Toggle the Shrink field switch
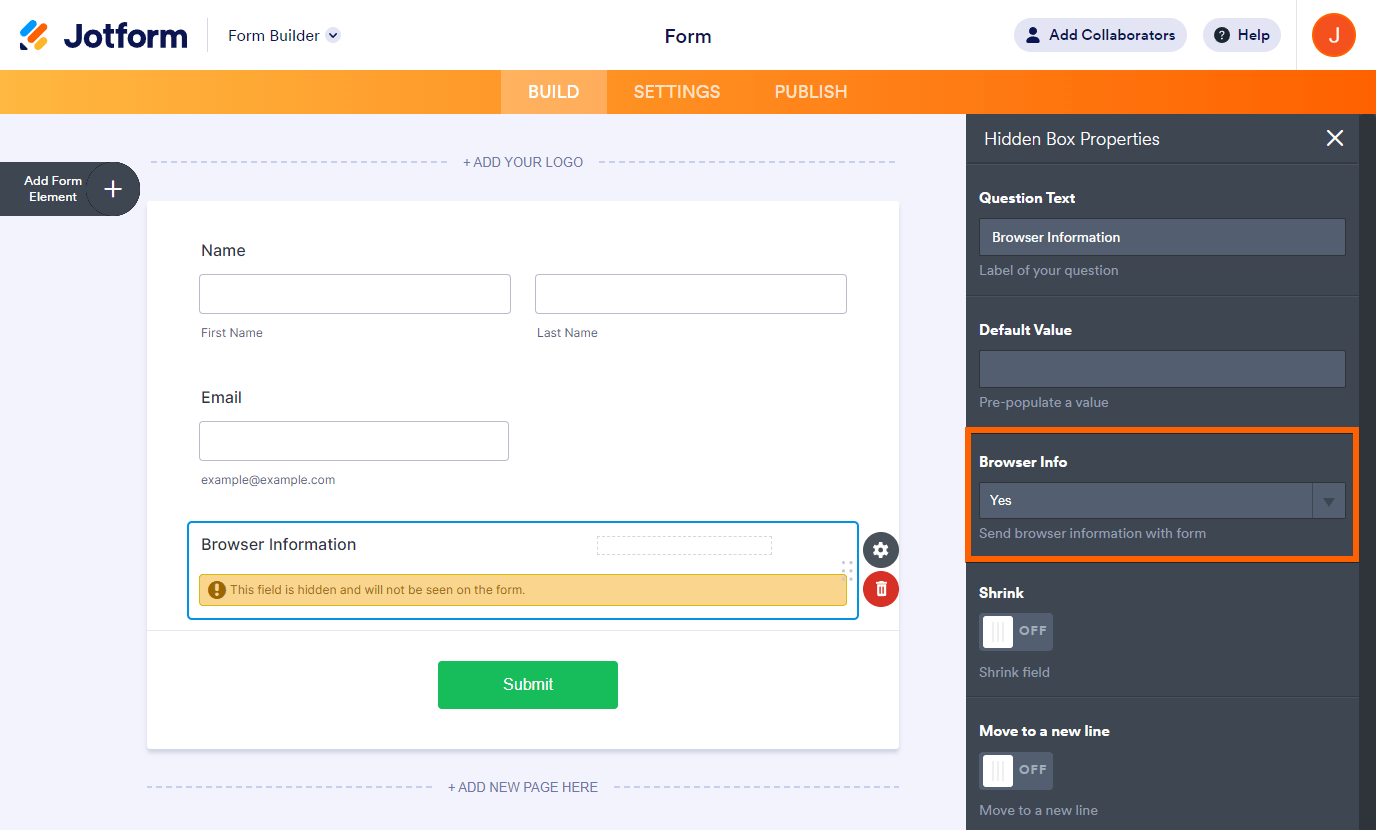The width and height of the screenshot is (1376, 830). point(1016,632)
